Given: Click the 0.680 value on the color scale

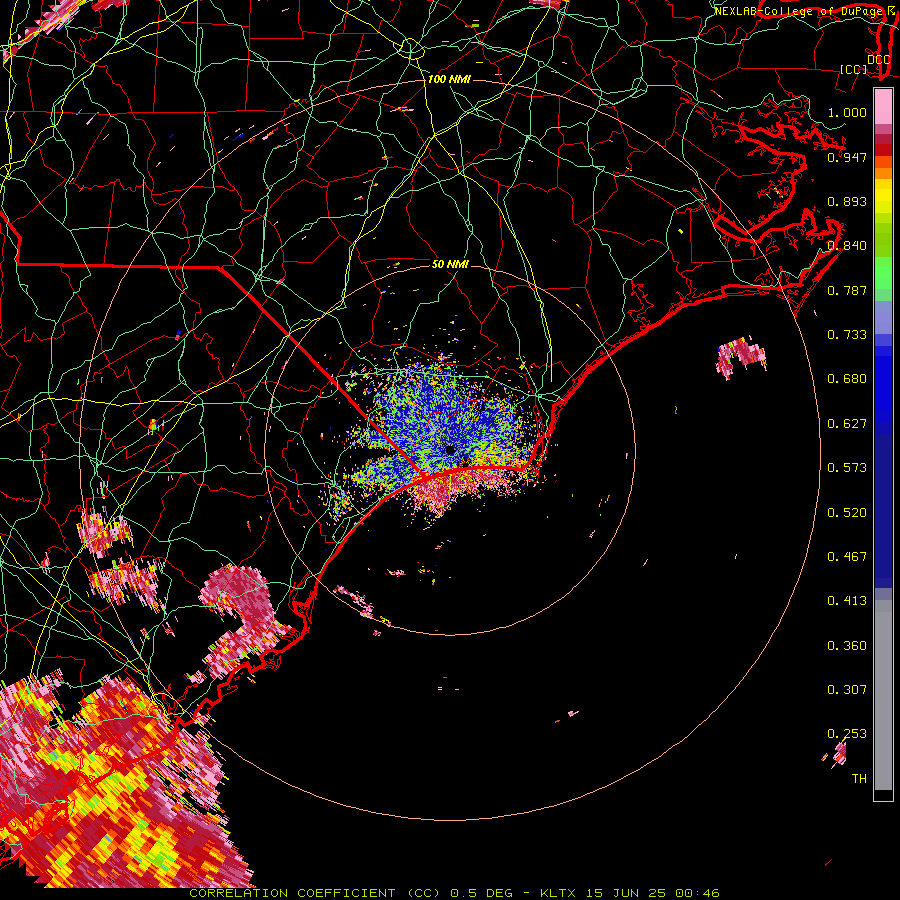Looking at the screenshot, I should click(847, 379).
